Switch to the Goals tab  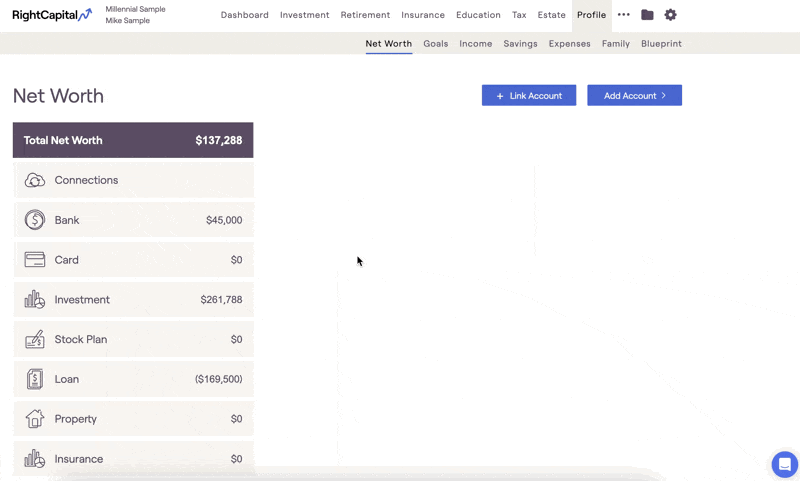tap(436, 43)
